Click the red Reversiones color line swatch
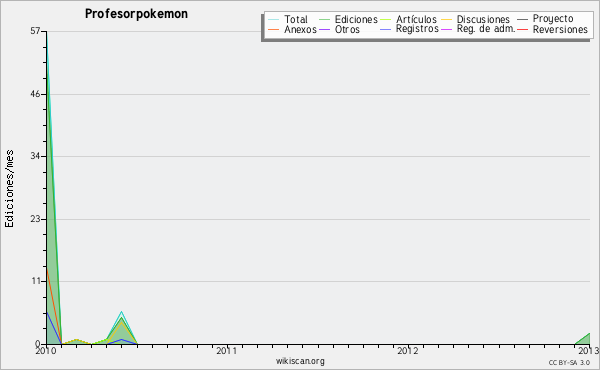 click(x=522, y=29)
